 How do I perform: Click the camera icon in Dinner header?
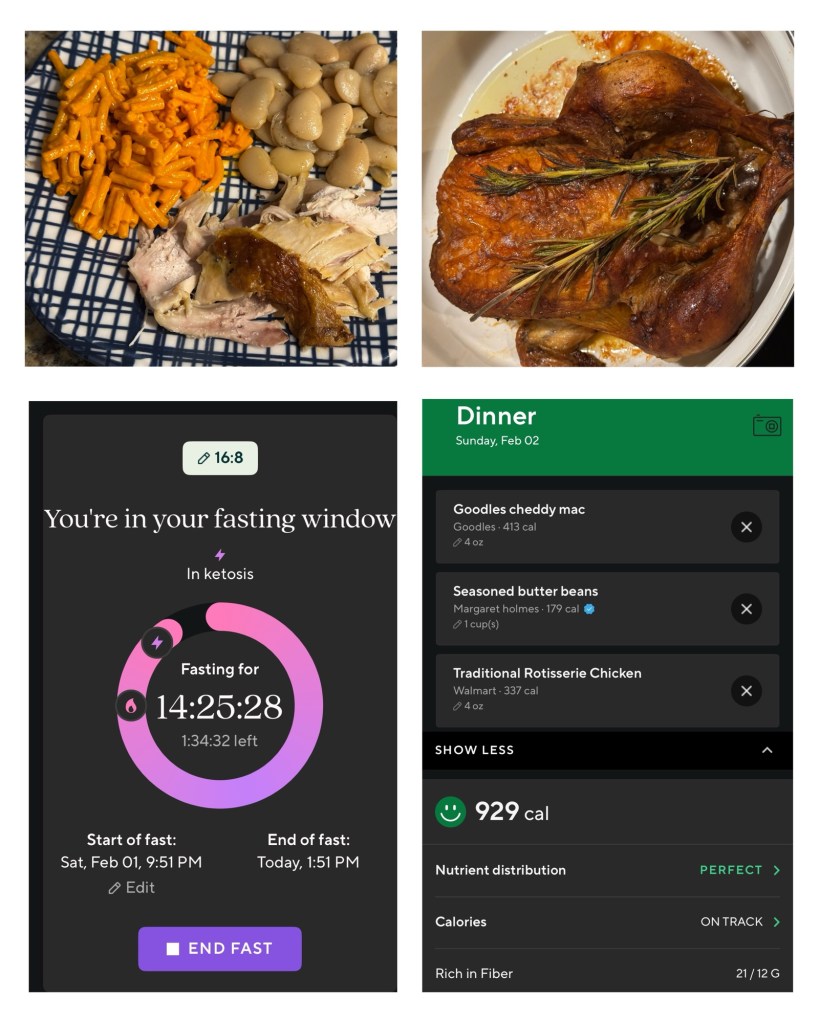point(766,426)
